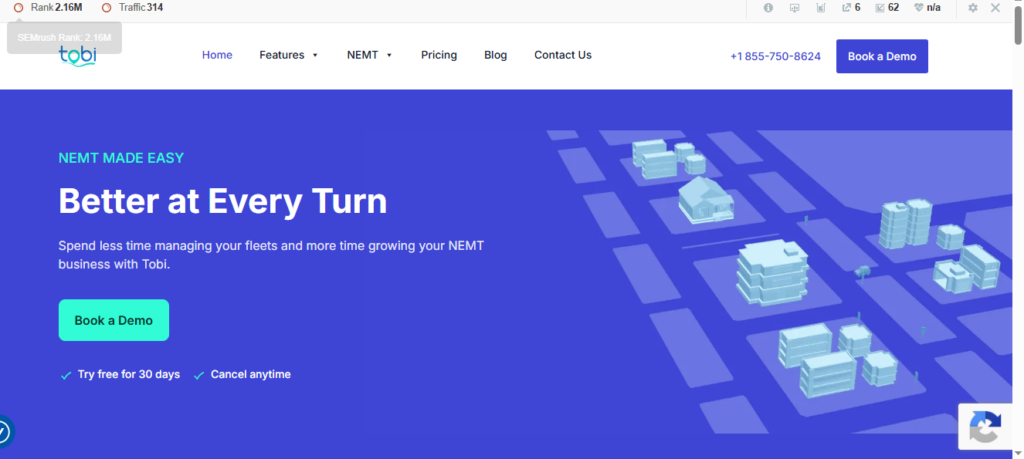Open the Home page link
This screenshot has width=1024, height=459.
[x=217, y=55]
